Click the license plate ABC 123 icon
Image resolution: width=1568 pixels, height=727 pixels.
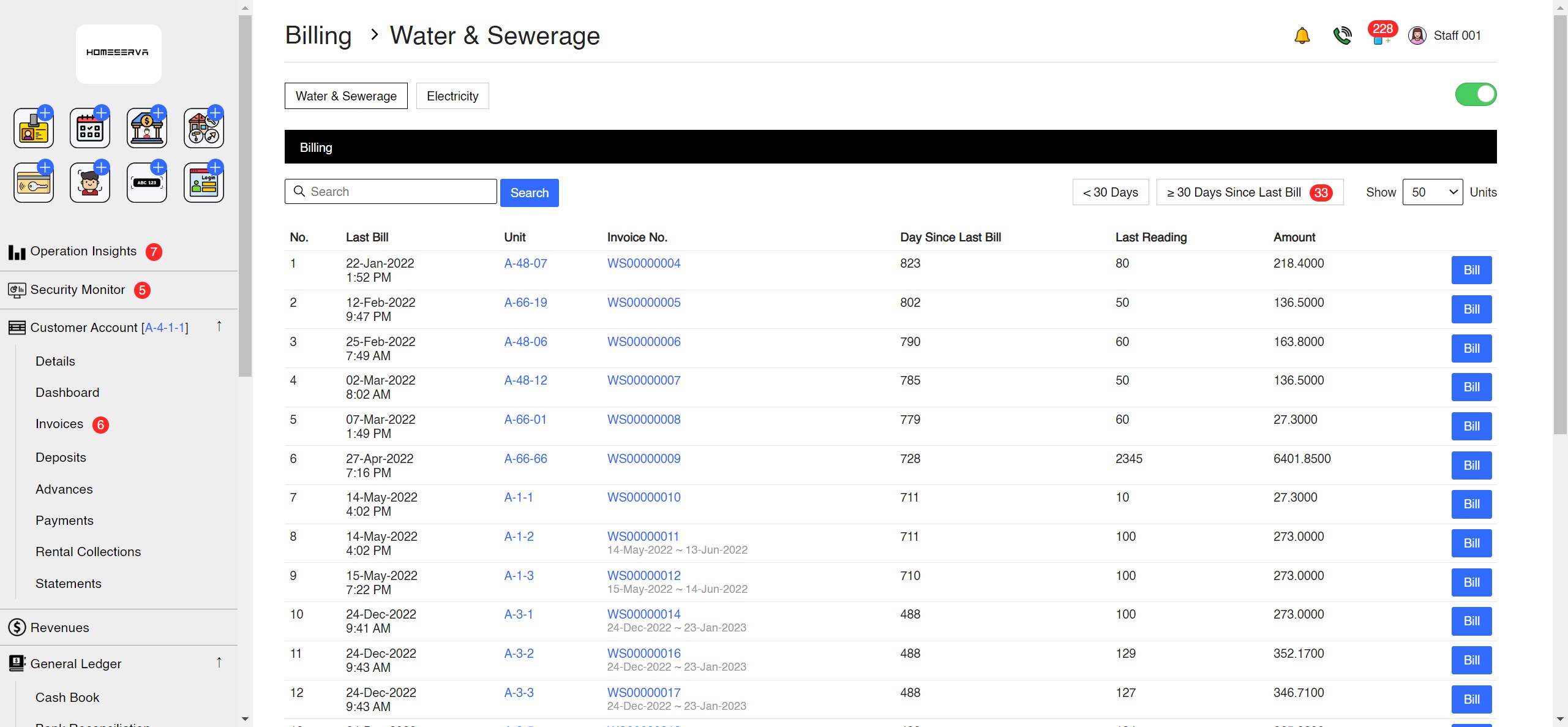pos(146,182)
